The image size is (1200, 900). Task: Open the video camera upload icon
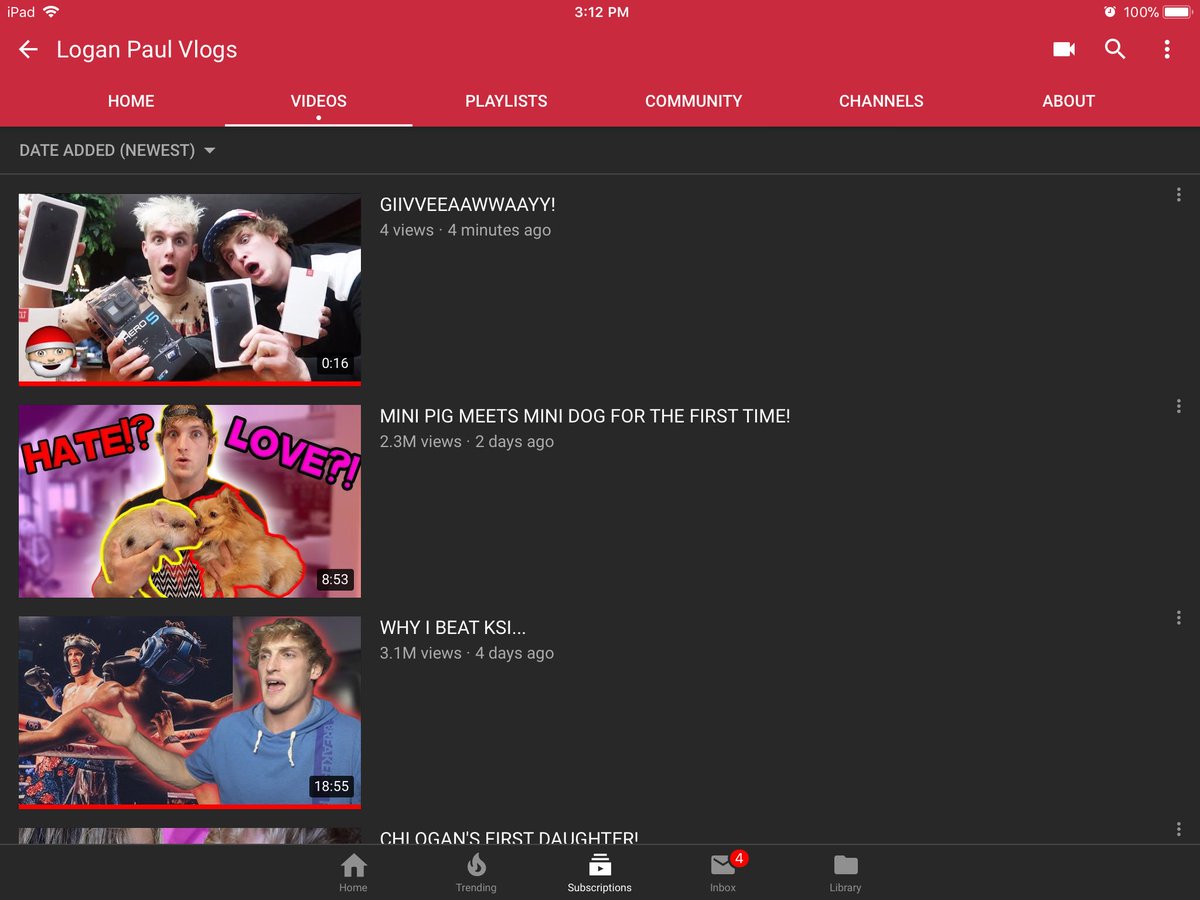(x=1064, y=49)
